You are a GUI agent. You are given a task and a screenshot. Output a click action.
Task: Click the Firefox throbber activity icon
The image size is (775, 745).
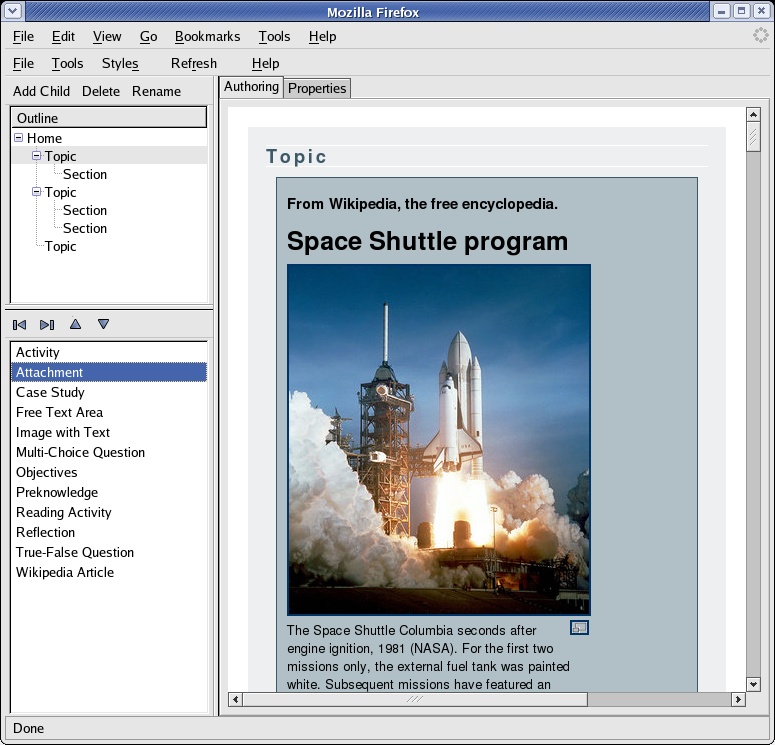click(x=761, y=36)
